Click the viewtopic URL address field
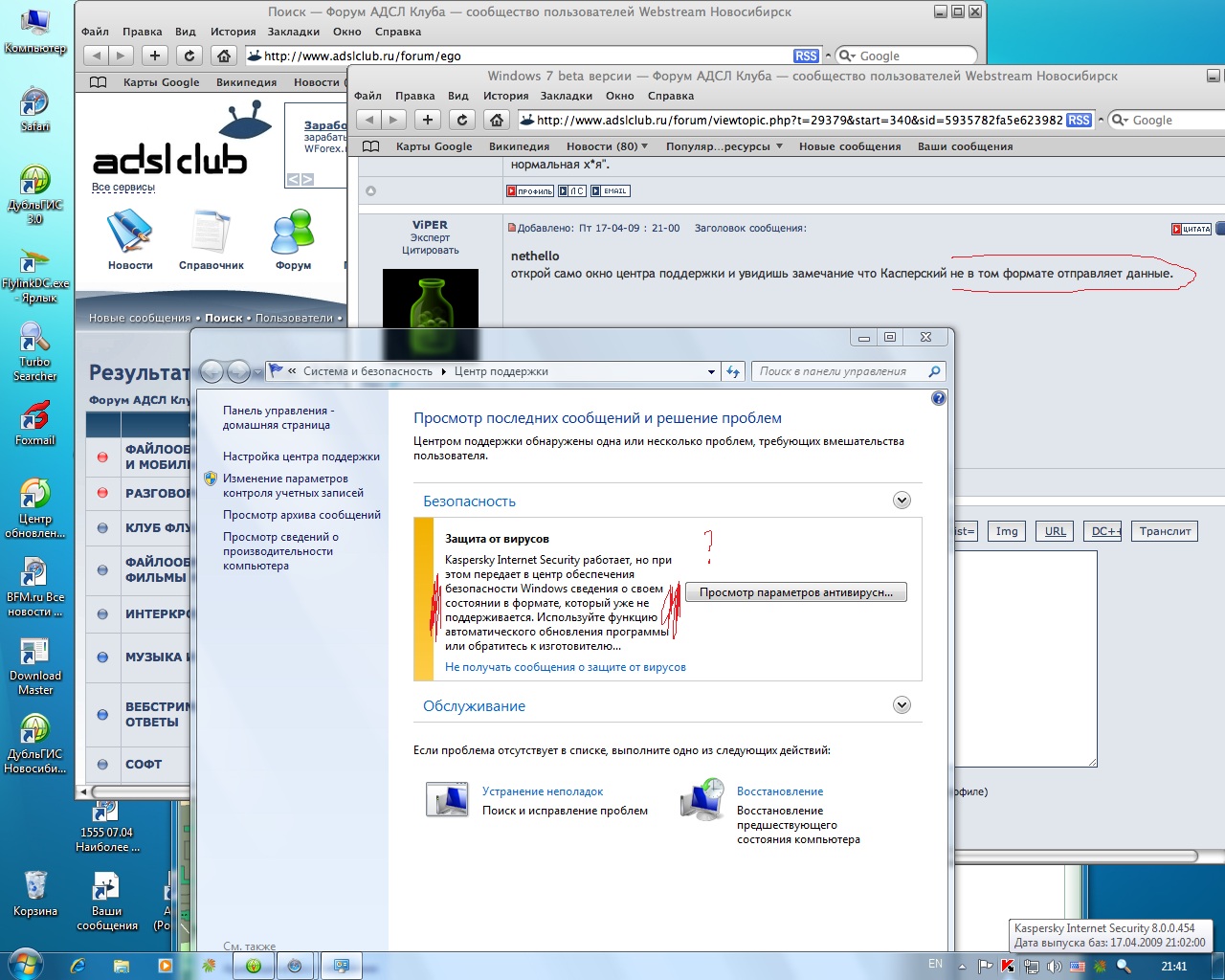Image resolution: width=1225 pixels, height=980 pixels. [799, 121]
